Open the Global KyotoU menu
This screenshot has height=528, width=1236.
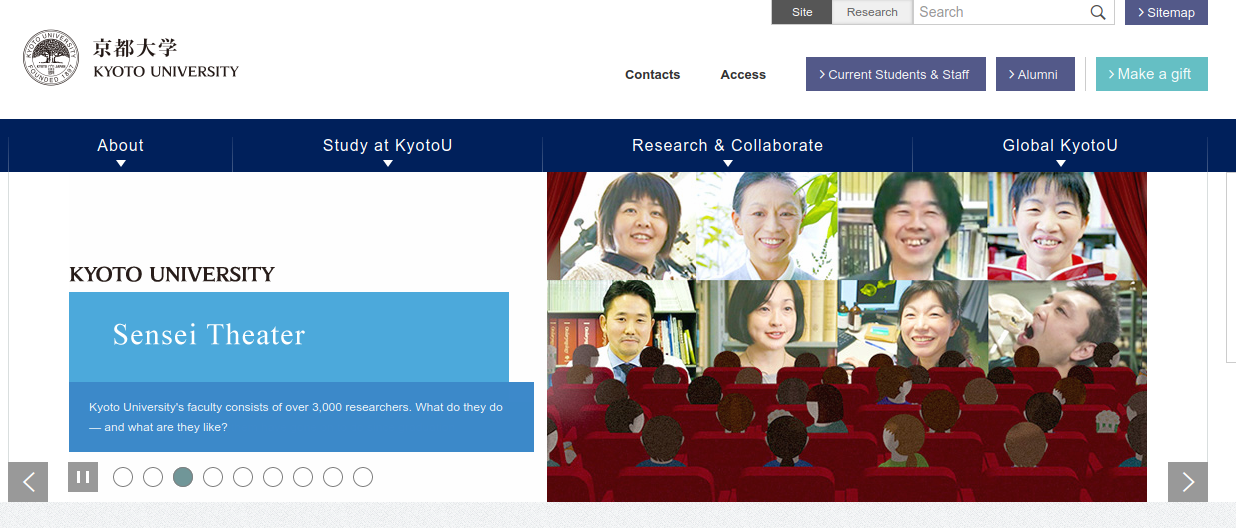point(1060,146)
